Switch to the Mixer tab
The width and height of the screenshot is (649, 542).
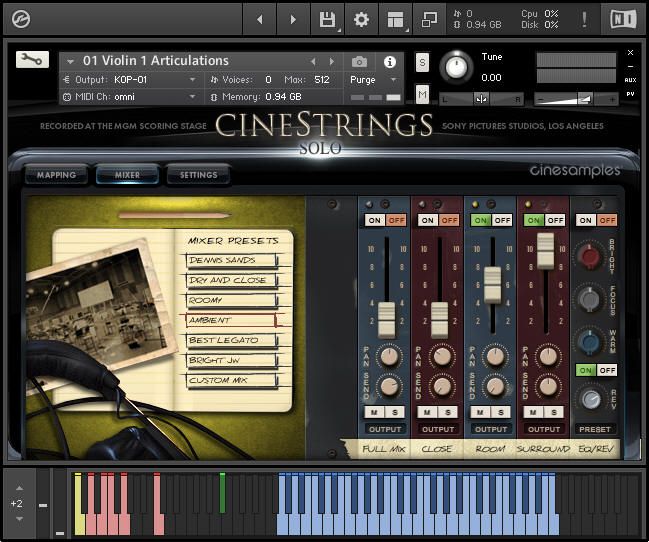(x=127, y=175)
